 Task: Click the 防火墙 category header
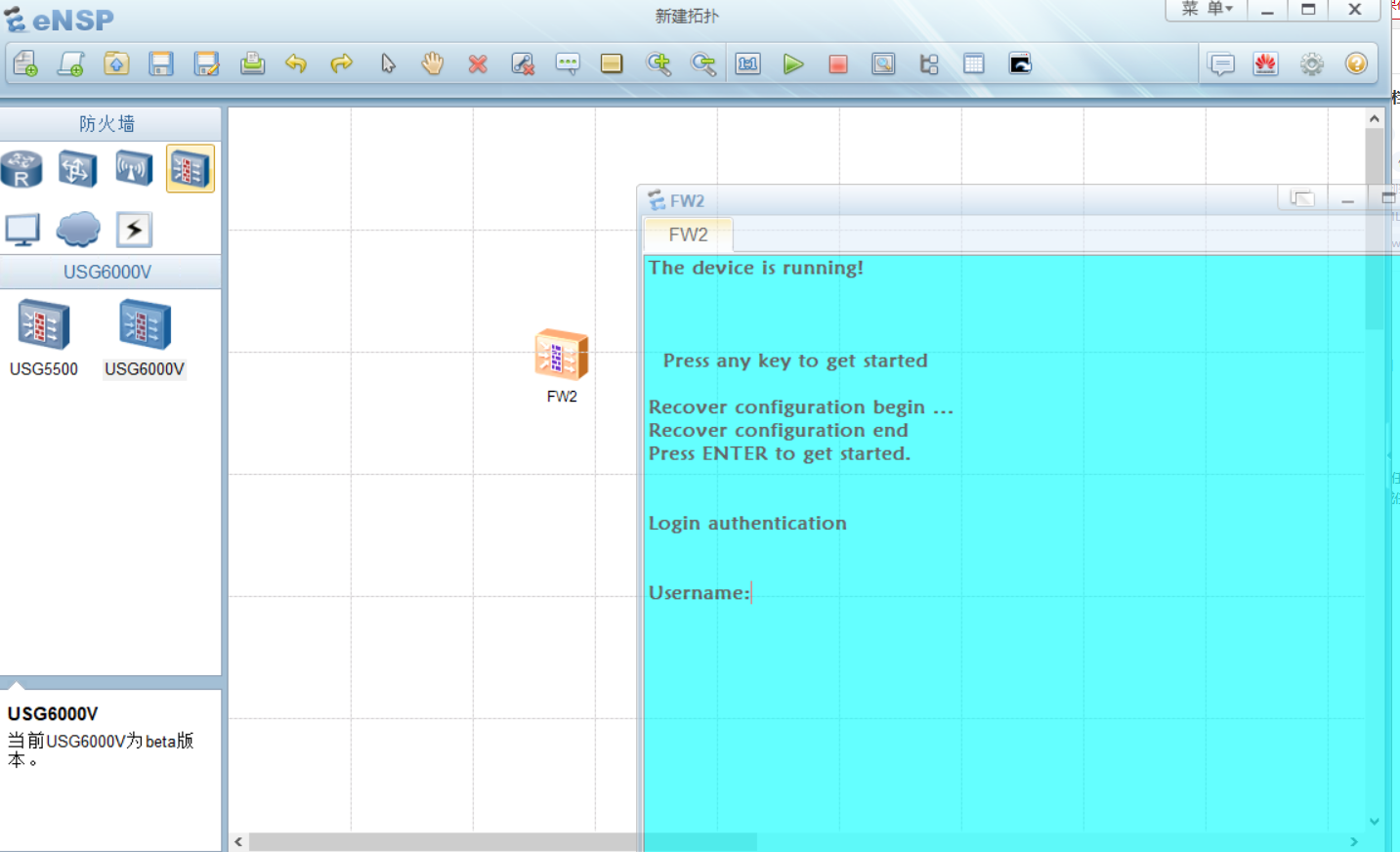click(x=107, y=124)
